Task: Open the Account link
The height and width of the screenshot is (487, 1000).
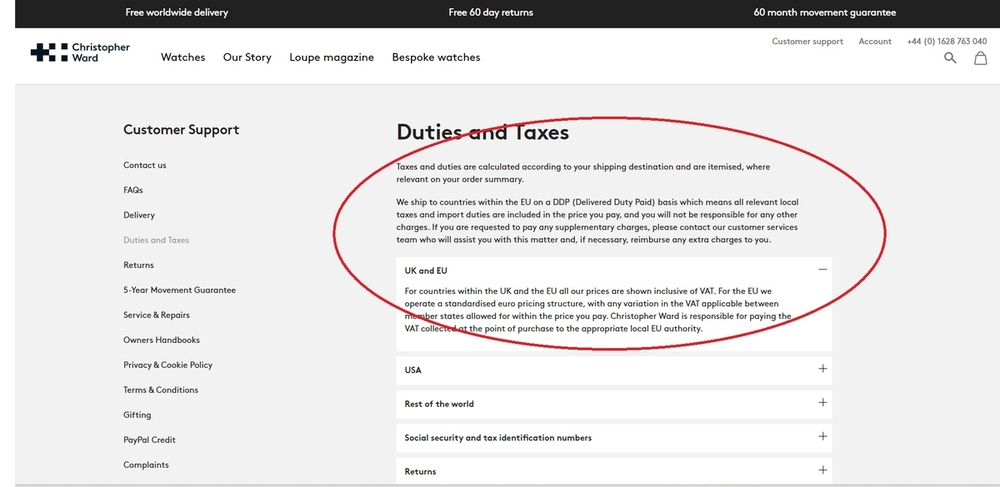Action: point(875,41)
